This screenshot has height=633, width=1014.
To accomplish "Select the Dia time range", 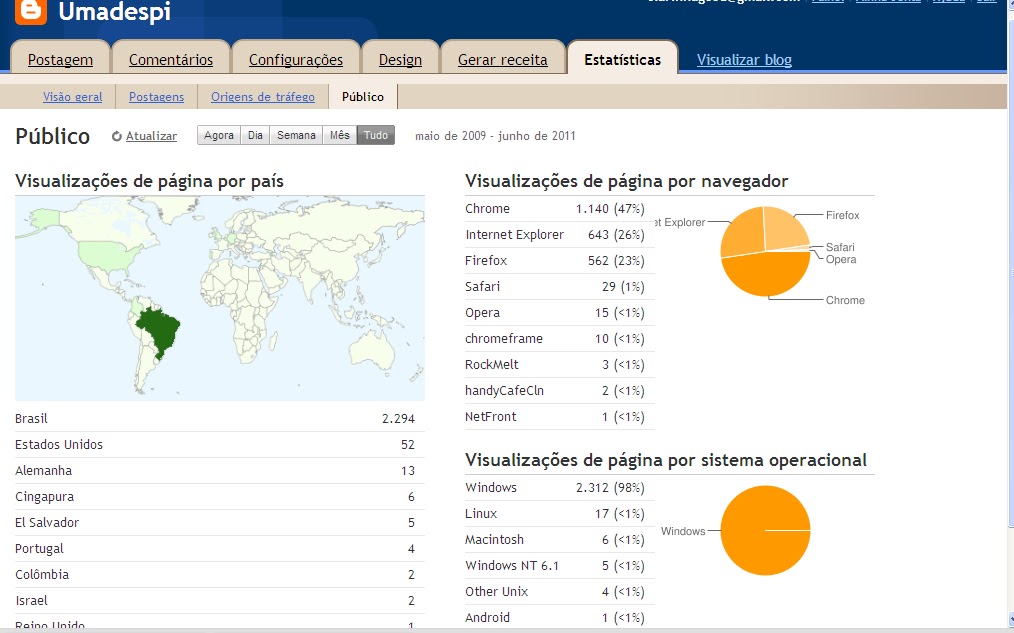I will click(x=255, y=135).
